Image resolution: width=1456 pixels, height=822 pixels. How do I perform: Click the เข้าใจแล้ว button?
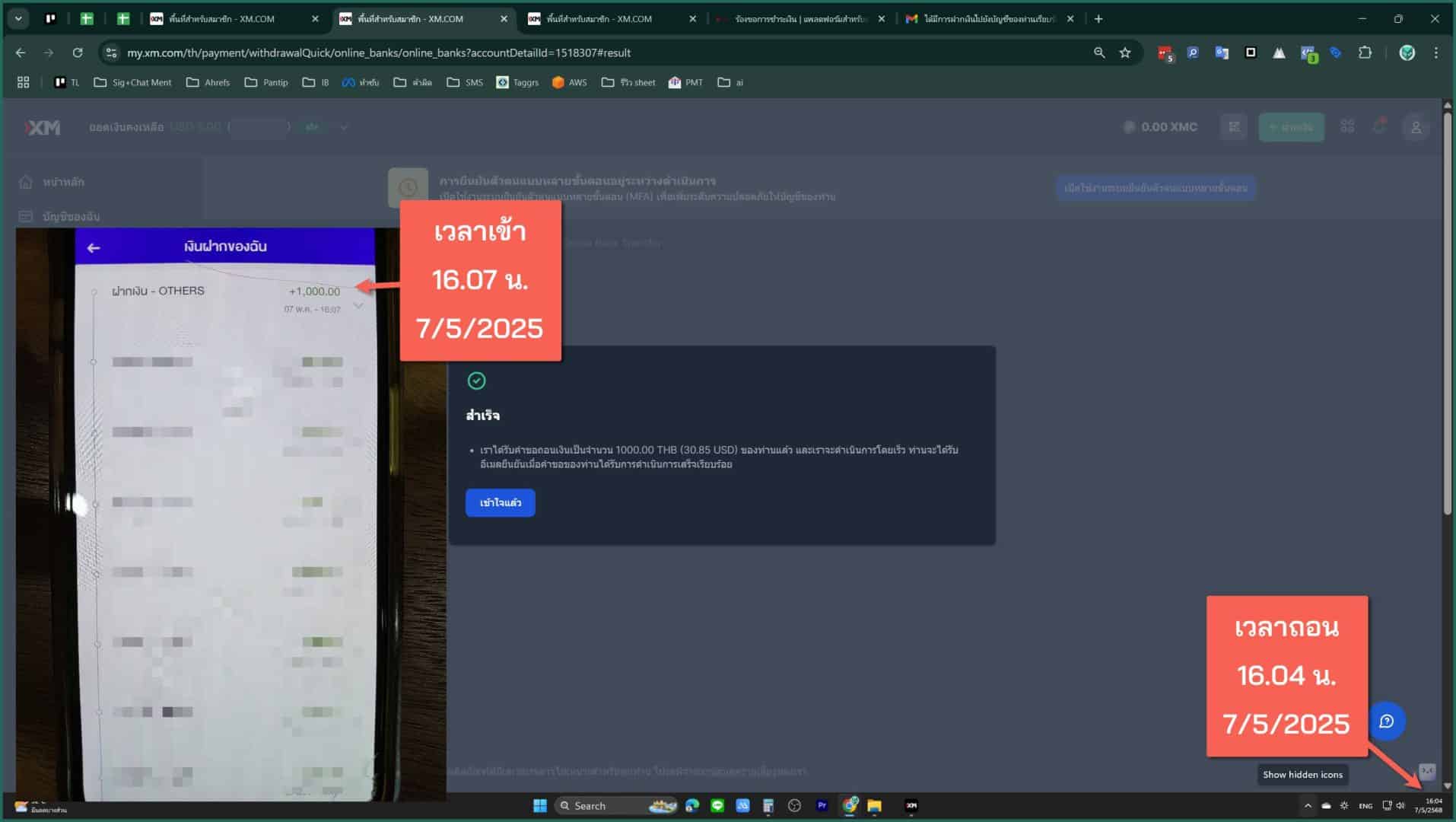(501, 502)
